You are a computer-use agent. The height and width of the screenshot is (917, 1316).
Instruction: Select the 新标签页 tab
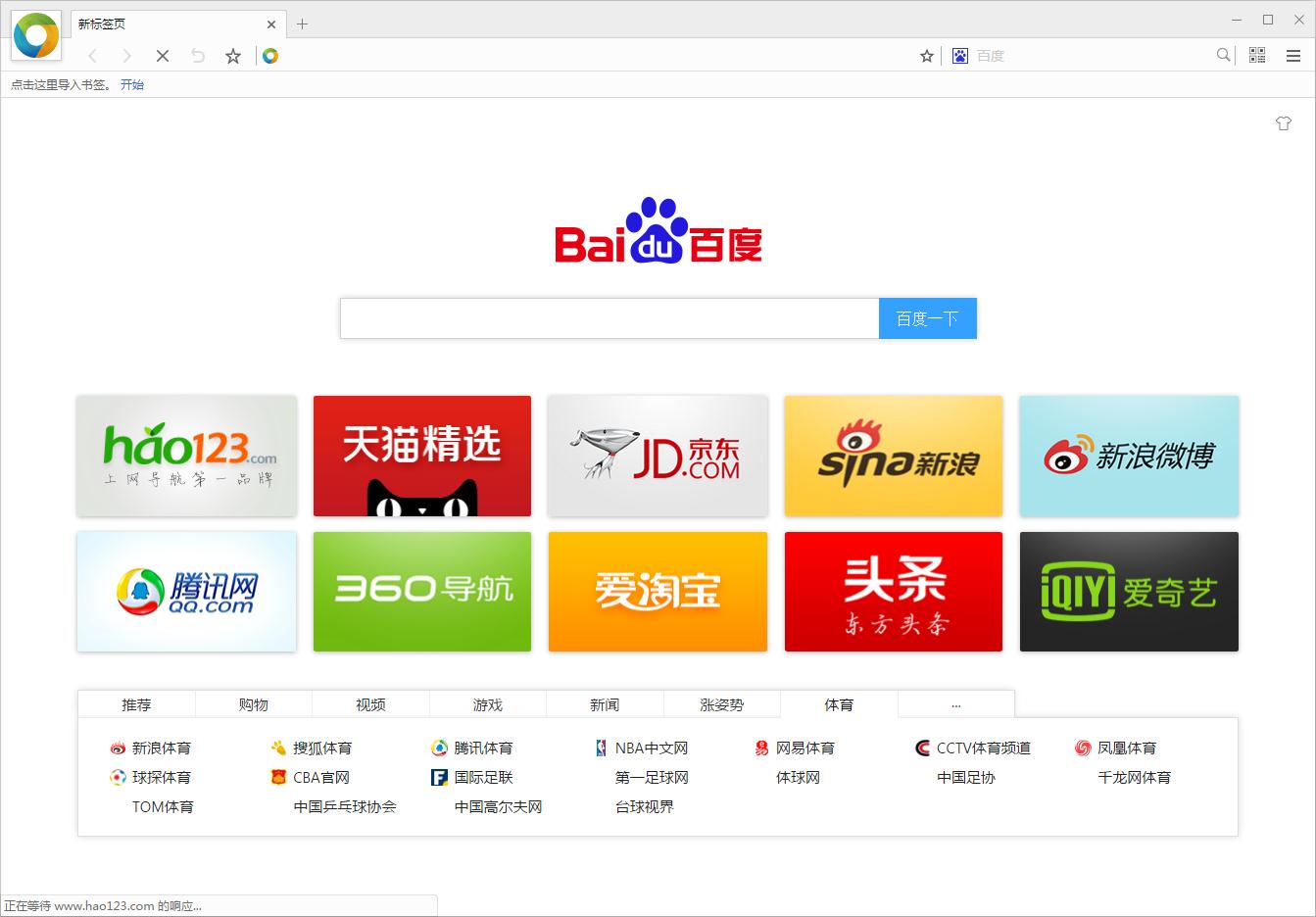click(176, 24)
